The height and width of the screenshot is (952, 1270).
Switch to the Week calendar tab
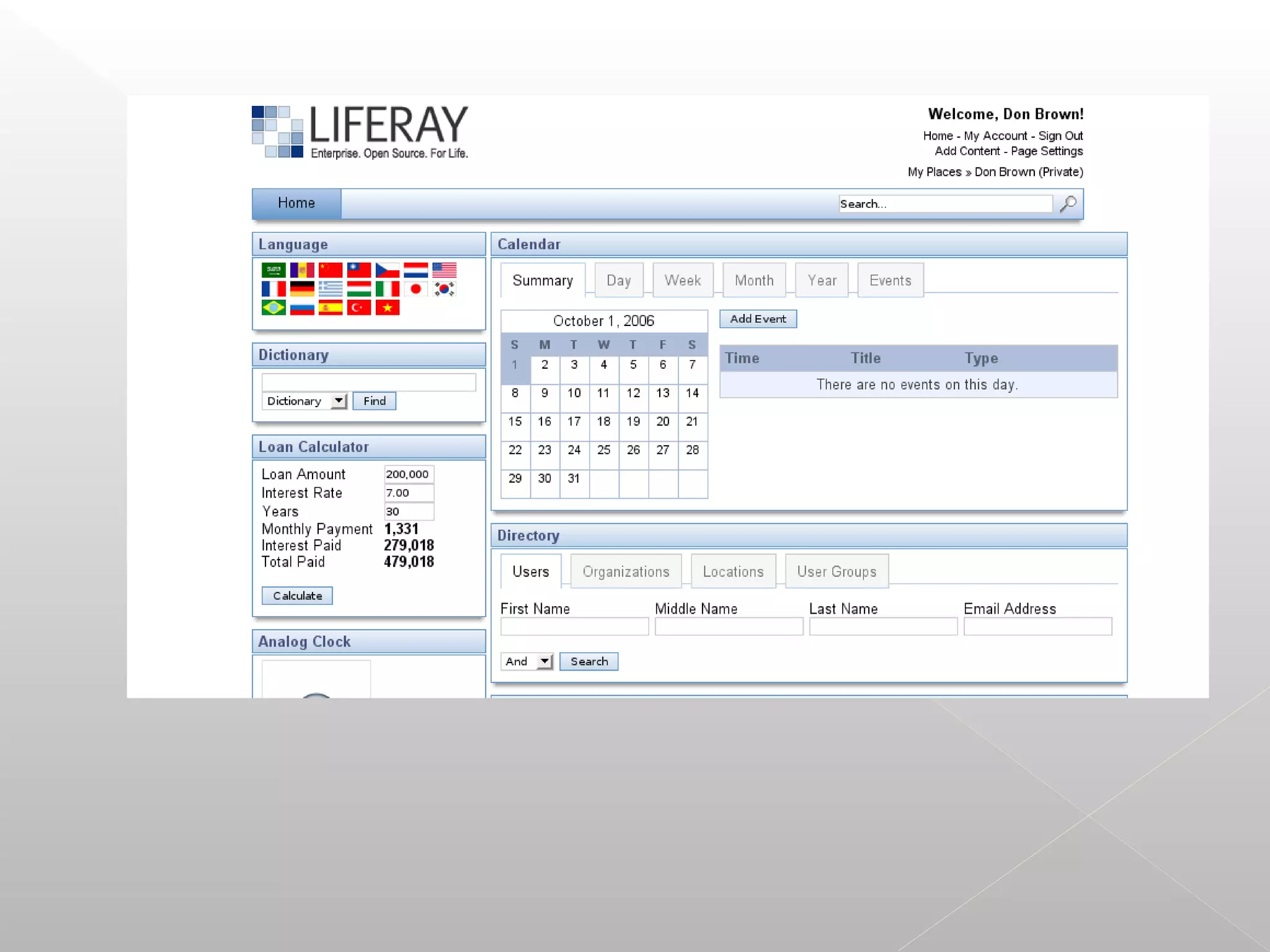coord(682,280)
